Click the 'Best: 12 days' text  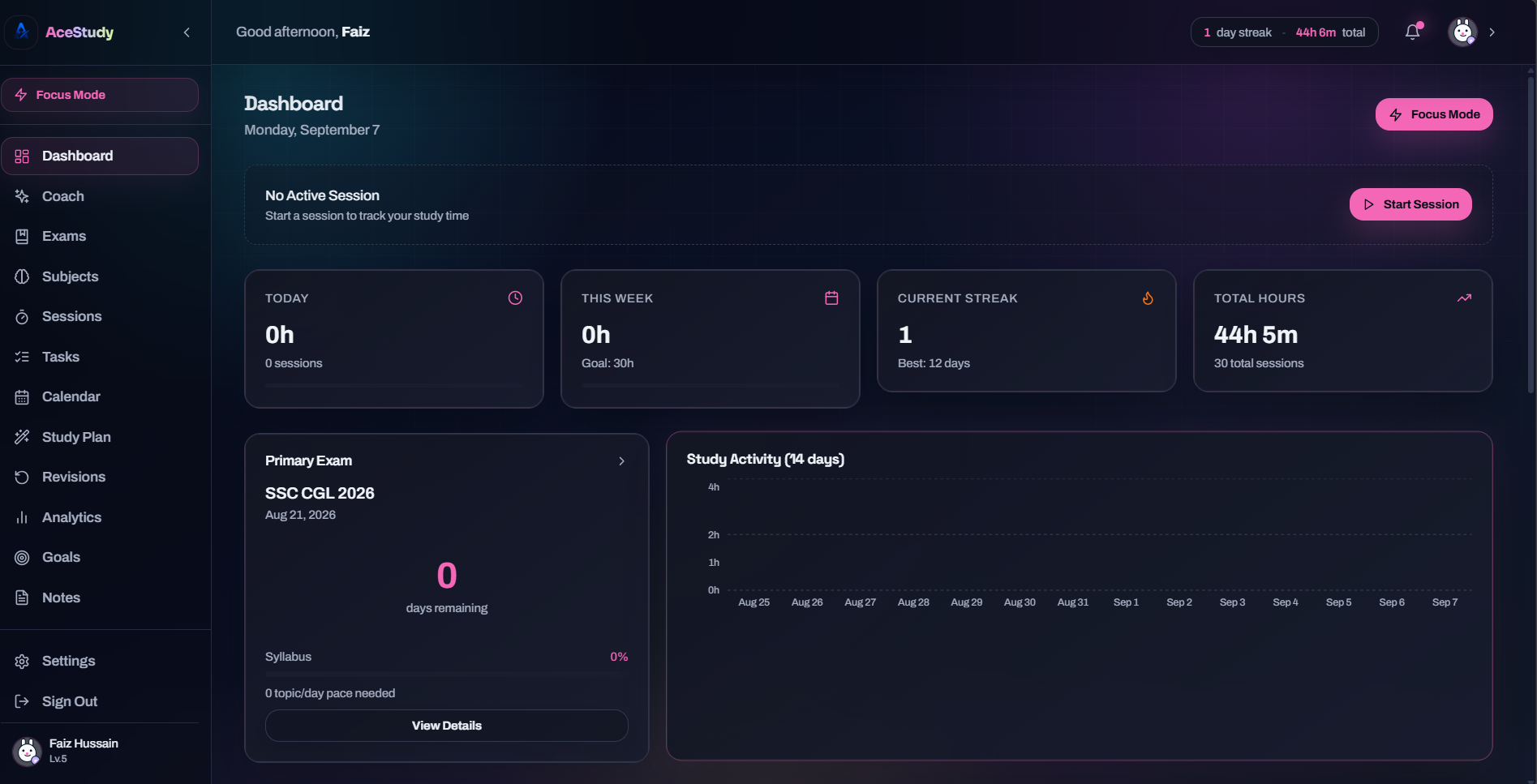pos(934,363)
